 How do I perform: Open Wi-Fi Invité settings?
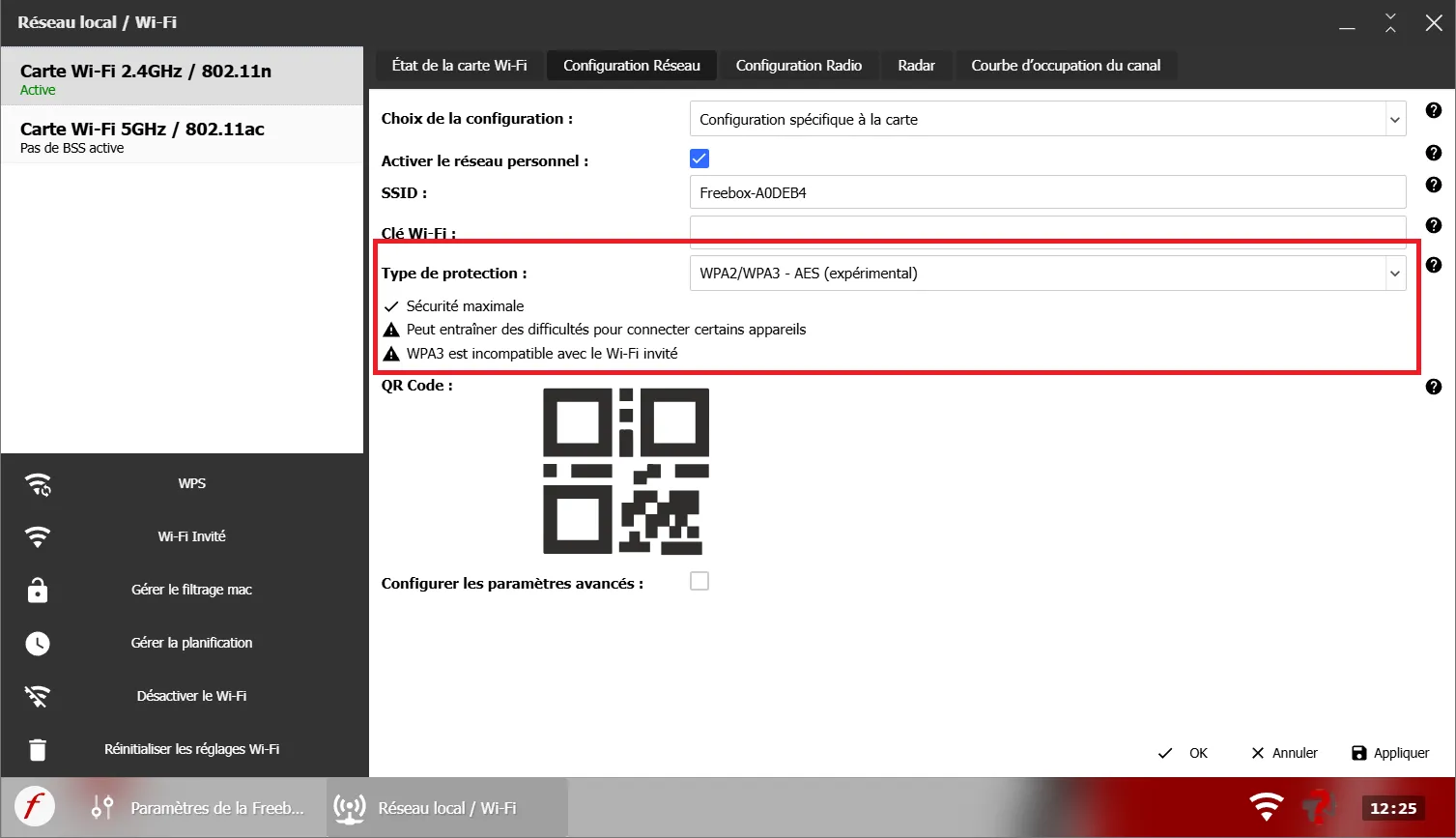[x=183, y=537]
